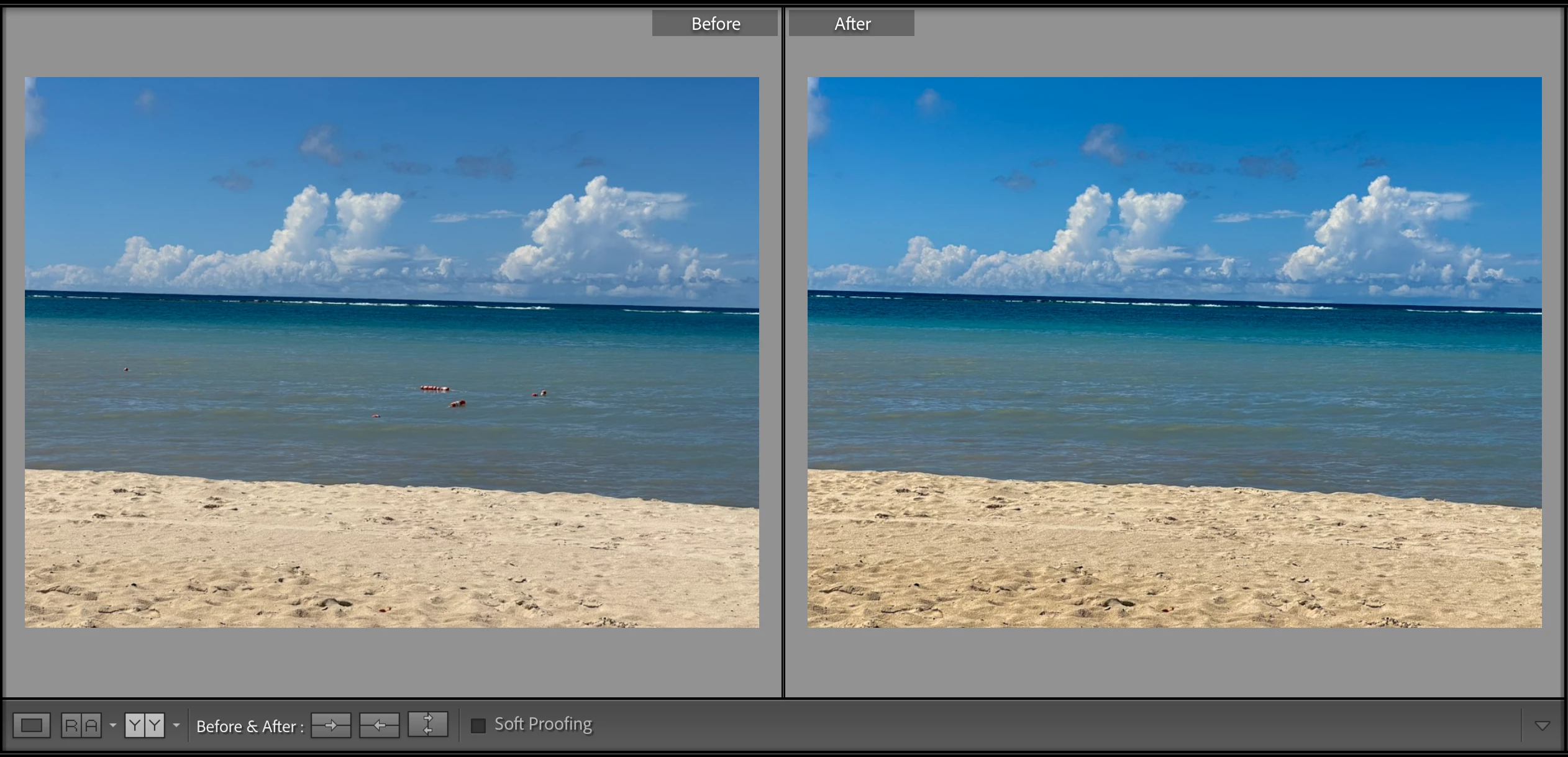Screen dimensions: 1568x757
Task: Enable the Soft Proofing checkbox
Action: [x=478, y=725]
